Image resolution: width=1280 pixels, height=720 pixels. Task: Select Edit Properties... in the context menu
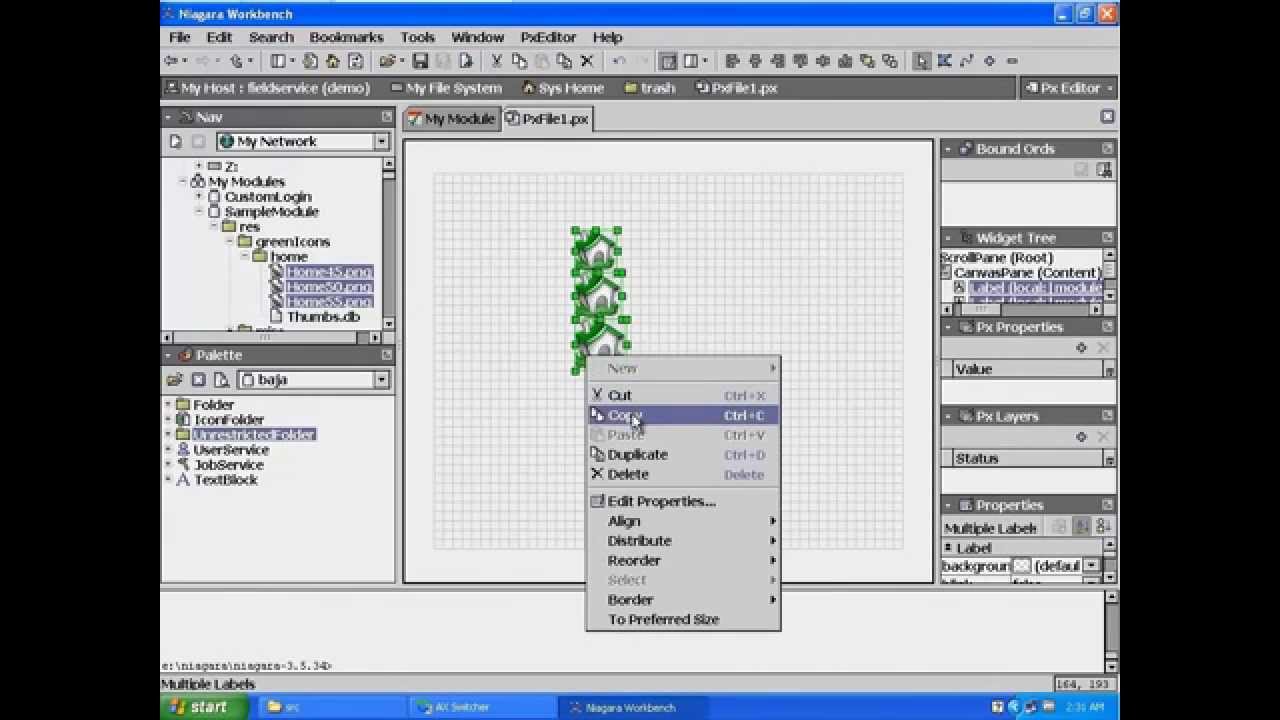tap(683, 501)
